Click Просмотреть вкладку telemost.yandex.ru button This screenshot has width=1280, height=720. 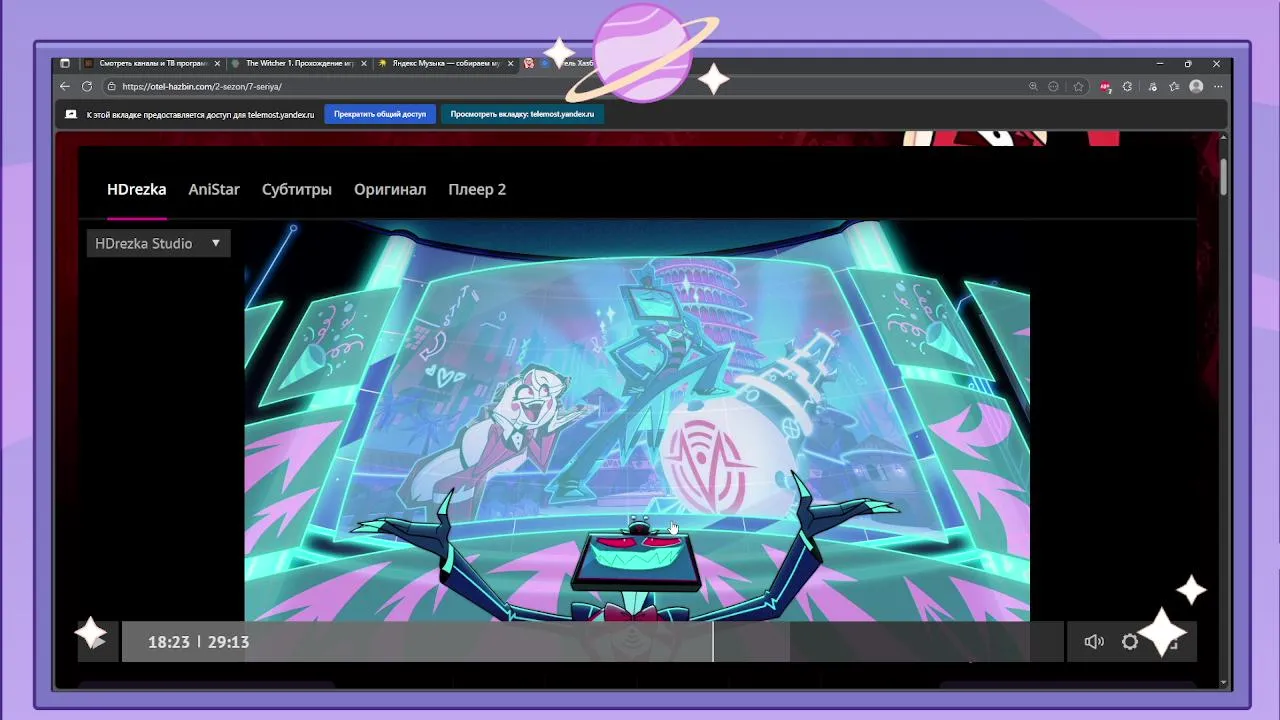[522, 114]
